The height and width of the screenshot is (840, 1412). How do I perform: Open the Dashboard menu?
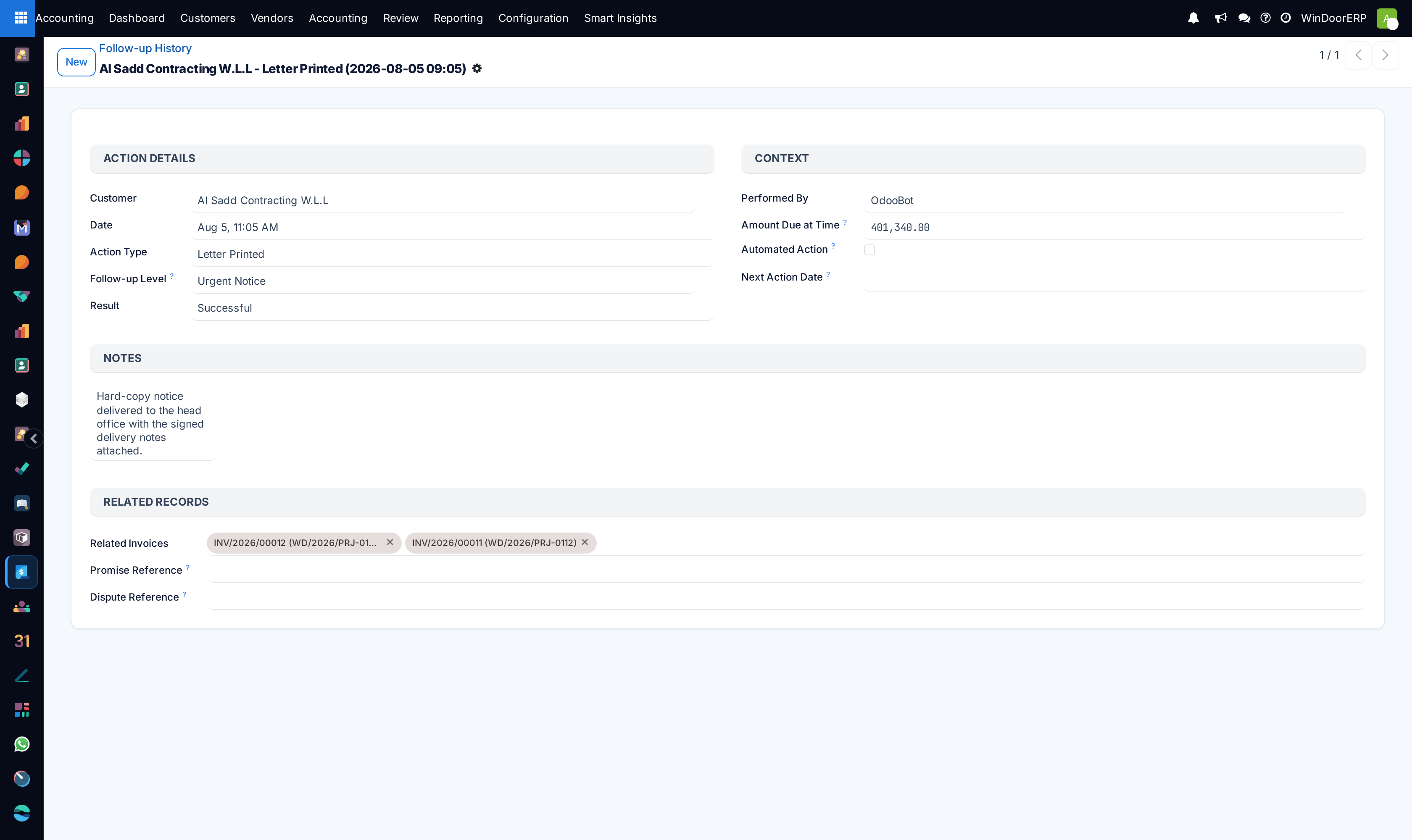coord(137,18)
